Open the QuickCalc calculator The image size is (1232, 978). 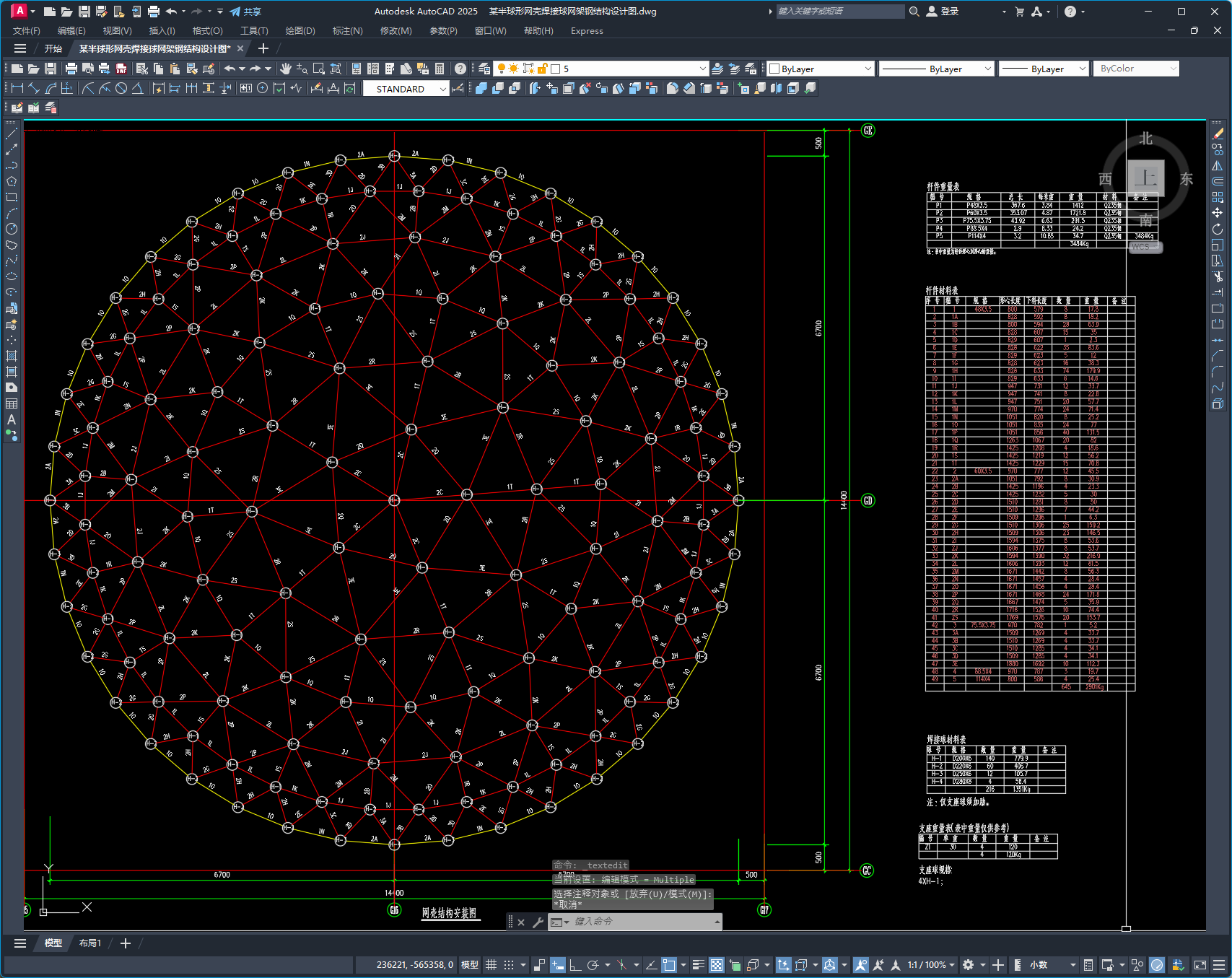coord(440,69)
